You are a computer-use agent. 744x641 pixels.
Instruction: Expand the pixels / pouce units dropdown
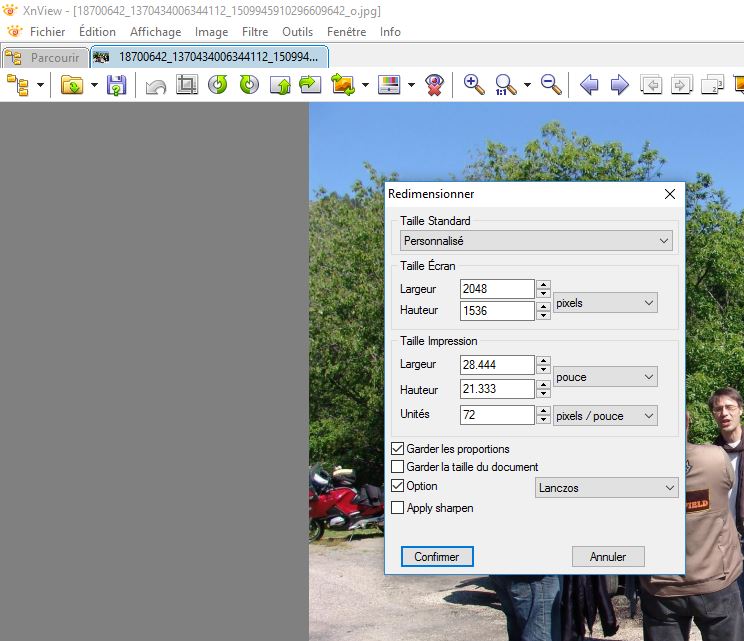pyautogui.click(x=605, y=416)
